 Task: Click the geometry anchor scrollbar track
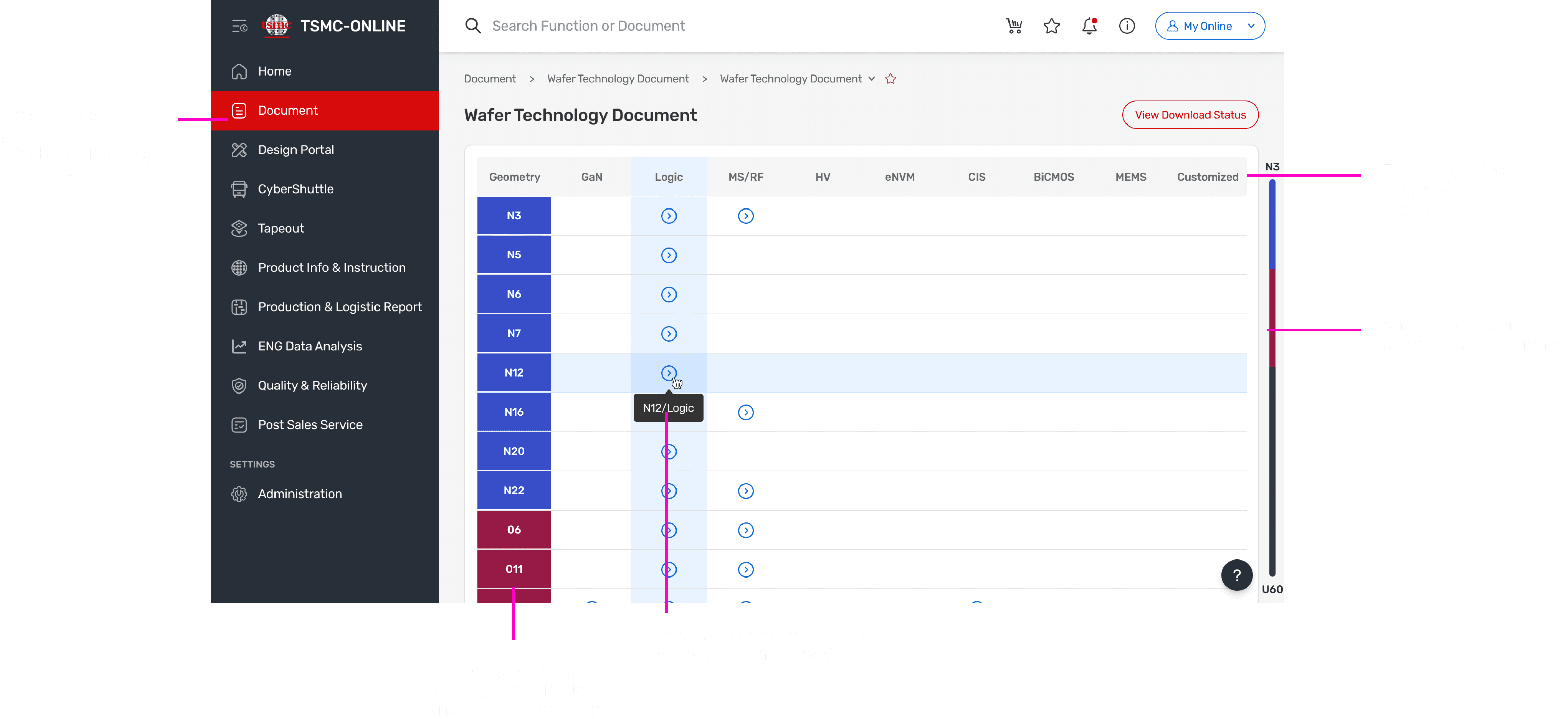(1272, 378)
